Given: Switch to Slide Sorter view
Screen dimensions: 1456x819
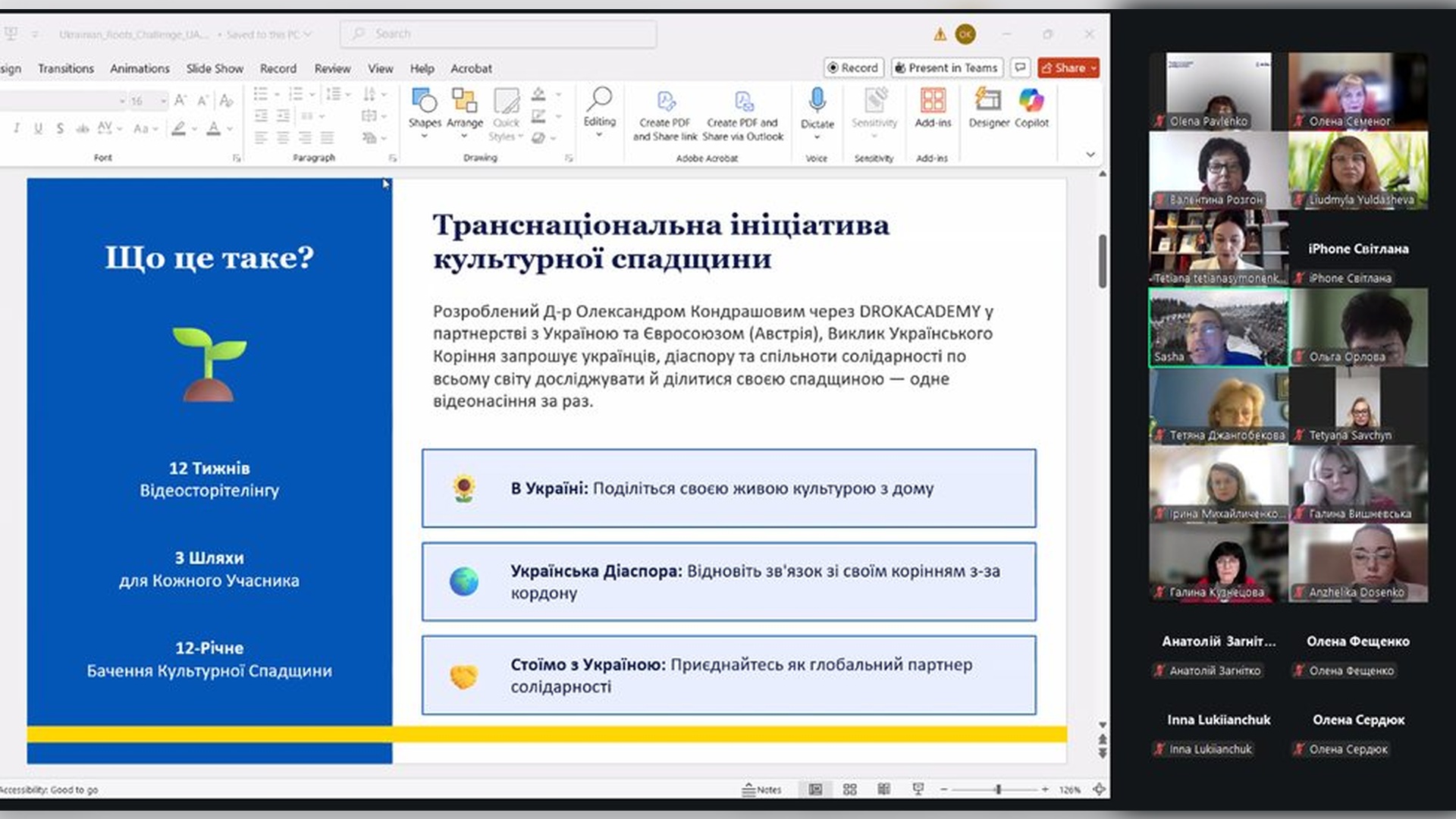Looking at the screenshot, I should point(850,789).
